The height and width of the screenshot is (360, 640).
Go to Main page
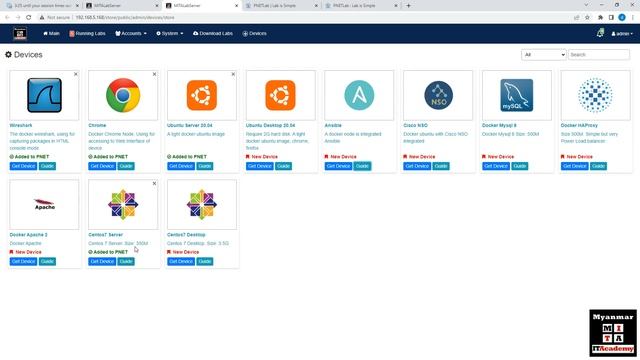click(x=51, y=33)
